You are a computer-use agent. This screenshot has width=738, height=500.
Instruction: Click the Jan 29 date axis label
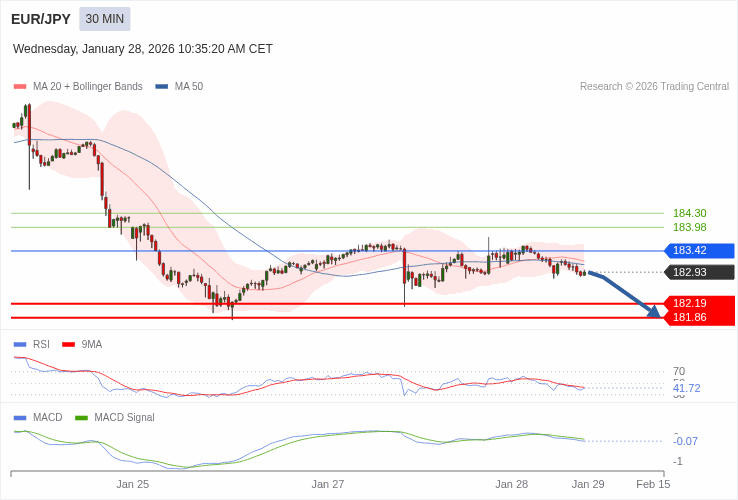(588, 484)
